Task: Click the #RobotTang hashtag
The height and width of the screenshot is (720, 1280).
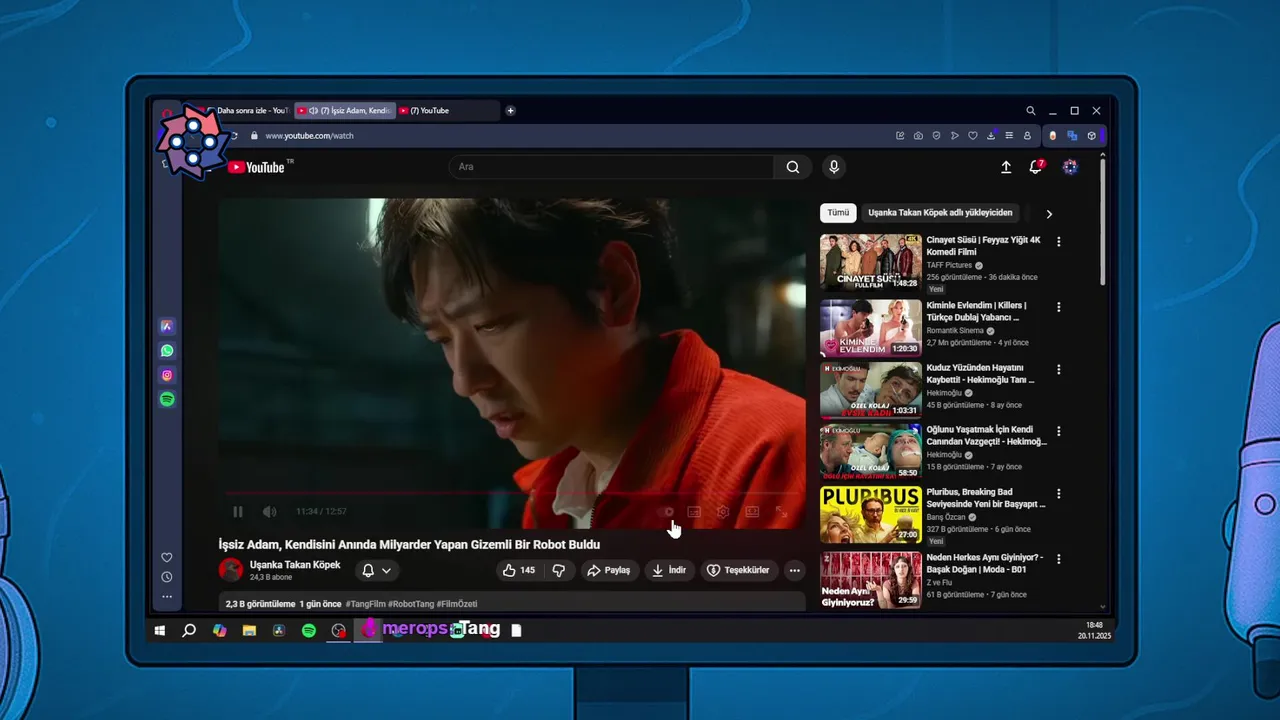Action: point(412,604)
